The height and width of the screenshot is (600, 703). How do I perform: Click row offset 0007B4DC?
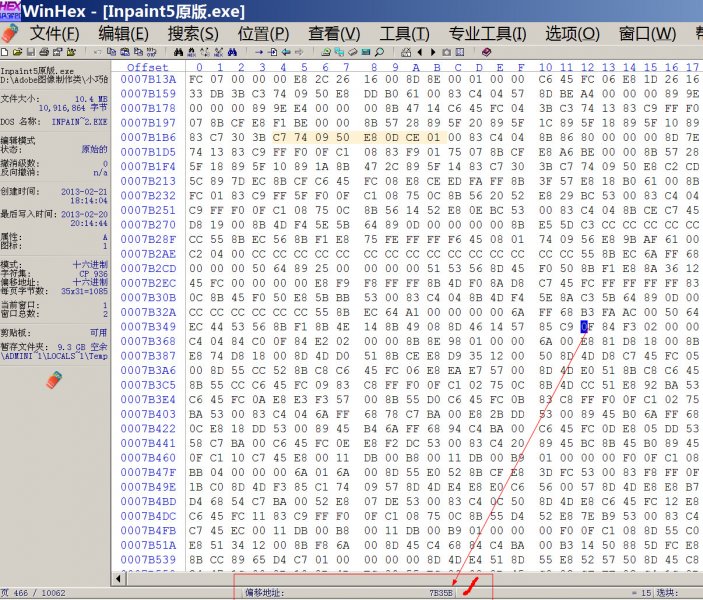(148, 516)
